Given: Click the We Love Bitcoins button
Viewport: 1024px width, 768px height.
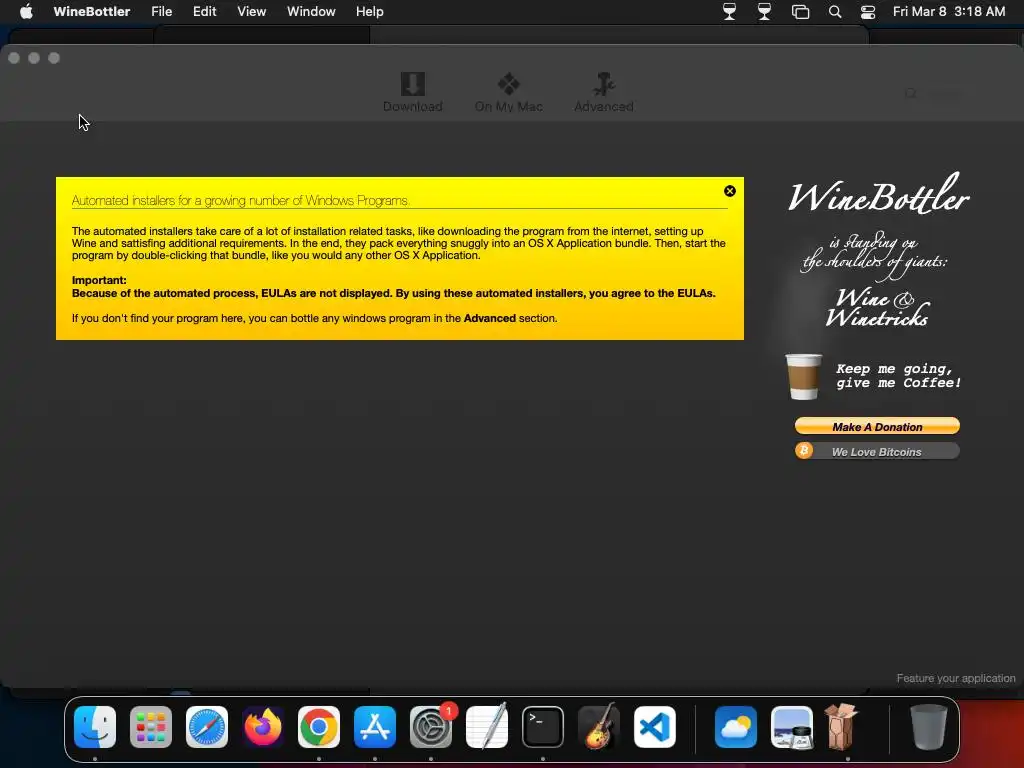Looking at the screenshot, I should (x=877, y=451).
